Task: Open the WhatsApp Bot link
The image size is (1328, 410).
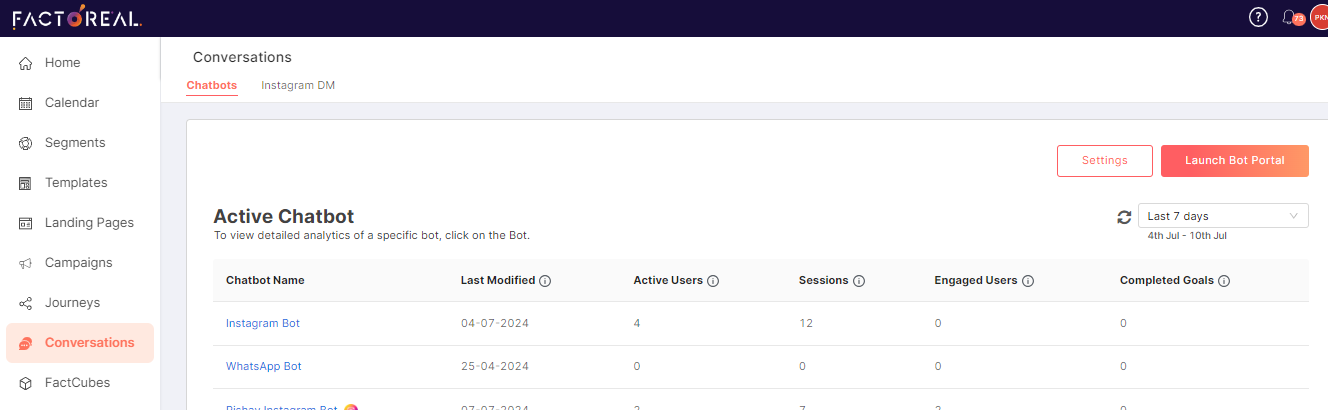Action: (264, 367)
